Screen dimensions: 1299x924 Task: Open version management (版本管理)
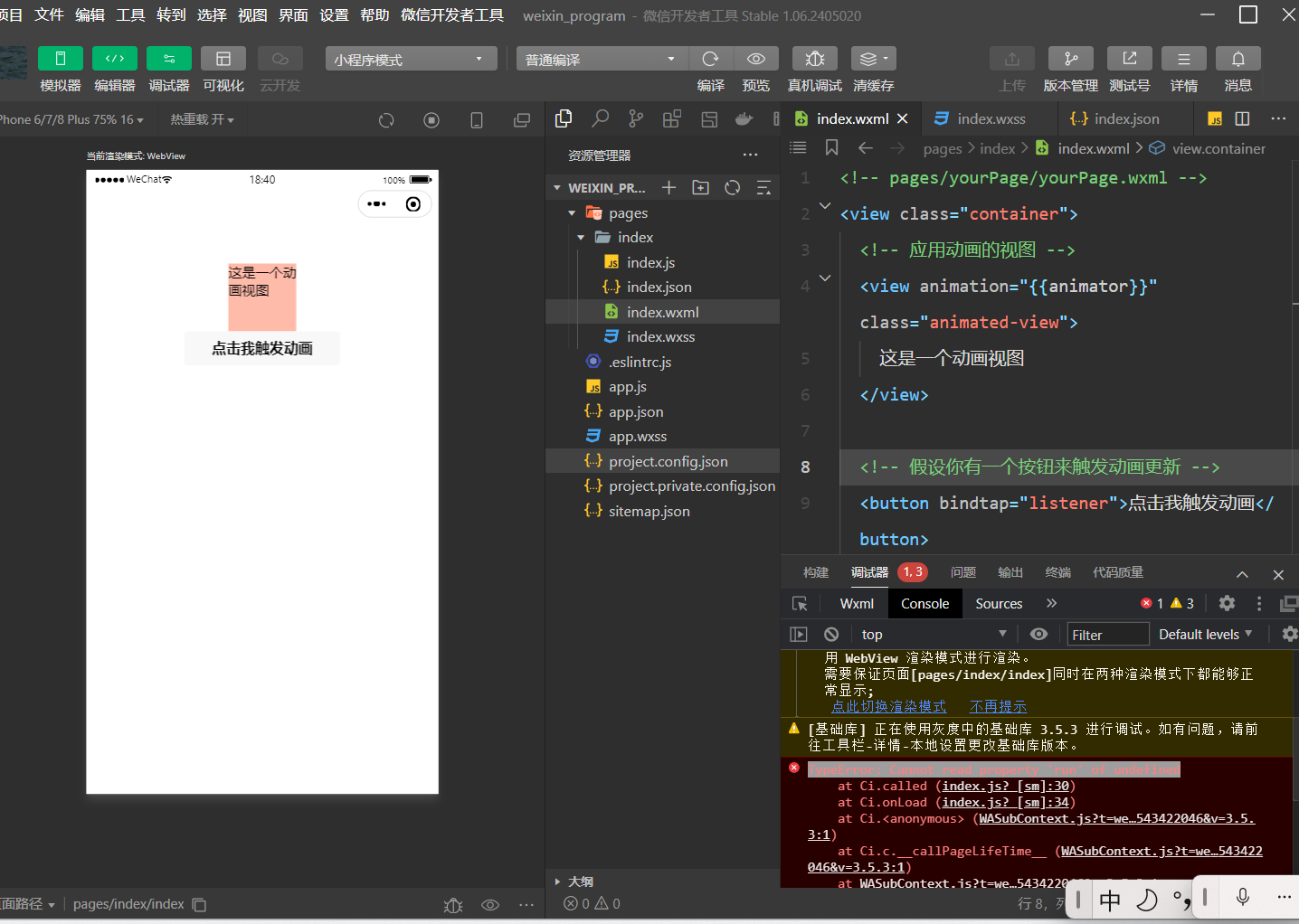tap(1071, 59)
